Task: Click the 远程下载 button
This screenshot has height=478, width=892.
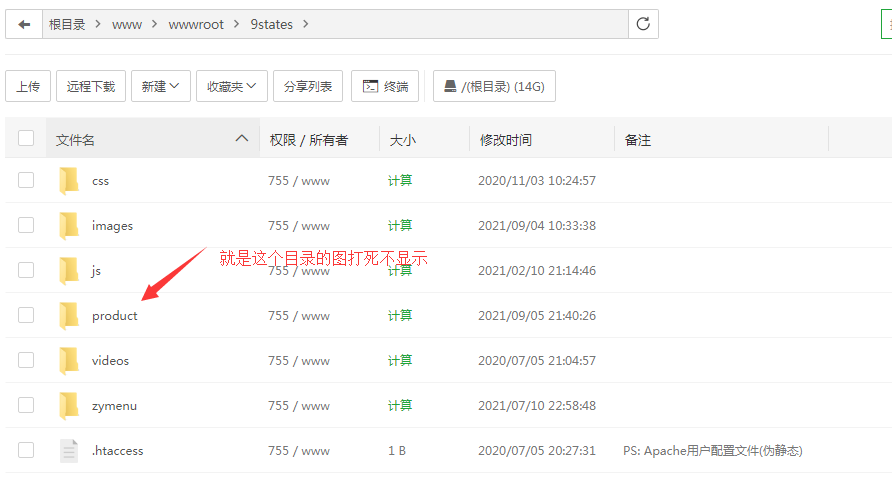Action: pyautogui.click(x=91, y=86)
